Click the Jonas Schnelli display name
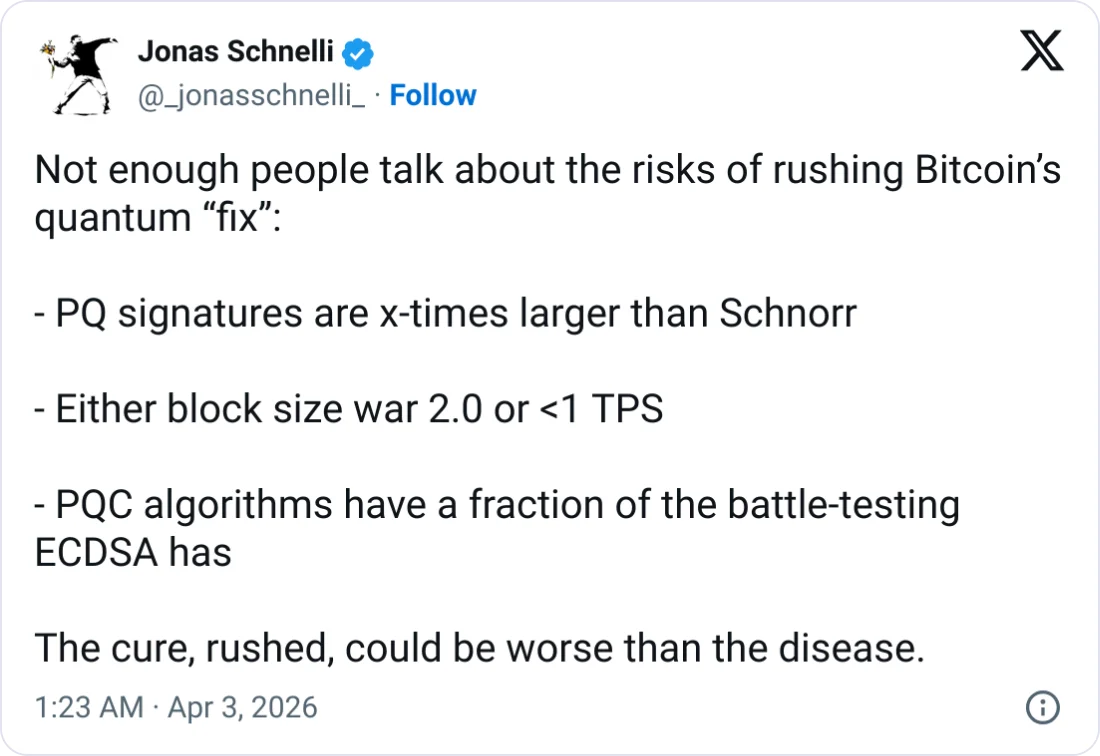Image resolution: width=1100 pixels, height=756 pixels. [235, 51]
